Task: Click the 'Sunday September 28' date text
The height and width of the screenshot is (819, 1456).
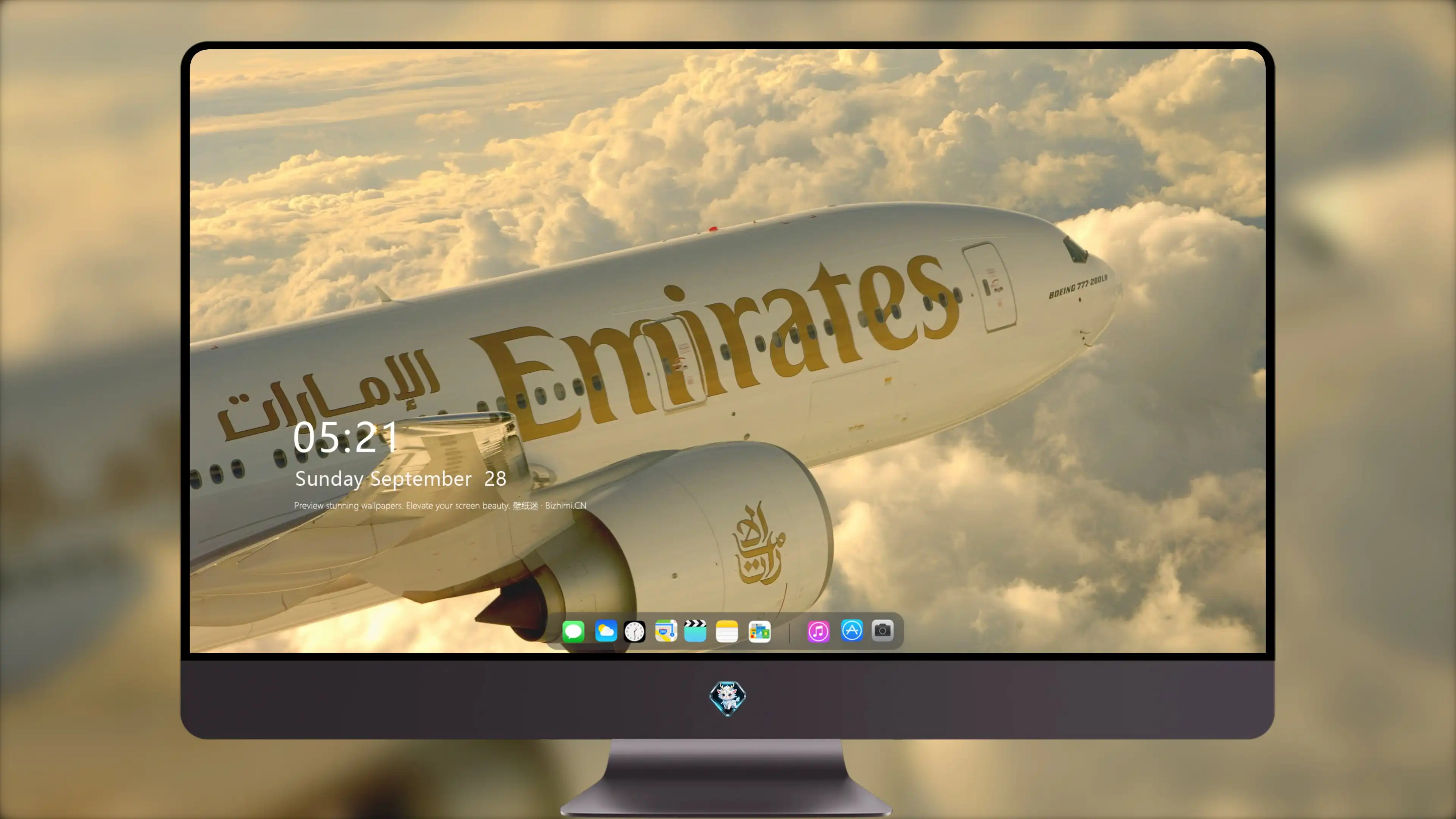Action: (x=401, y=479)
